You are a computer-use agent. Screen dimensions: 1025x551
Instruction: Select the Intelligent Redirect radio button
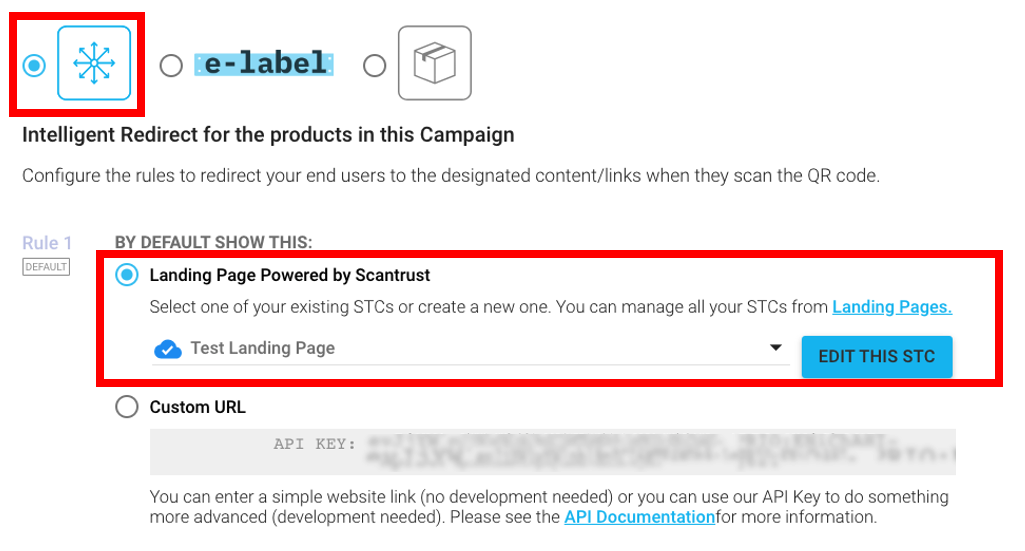(34, 65)
